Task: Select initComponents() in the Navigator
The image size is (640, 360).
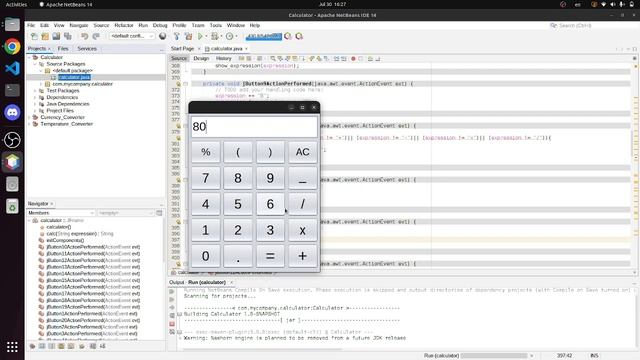Action: 64,240
